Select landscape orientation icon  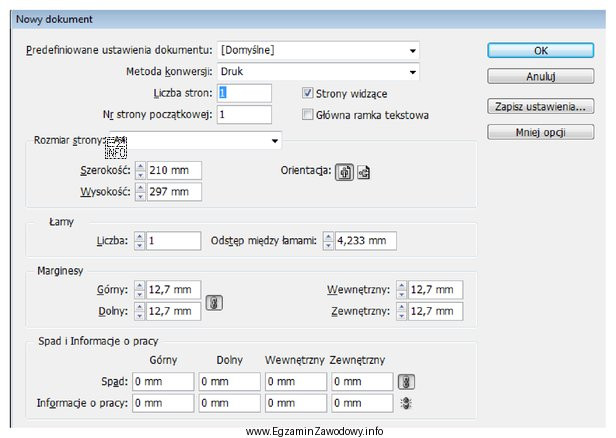363,172
